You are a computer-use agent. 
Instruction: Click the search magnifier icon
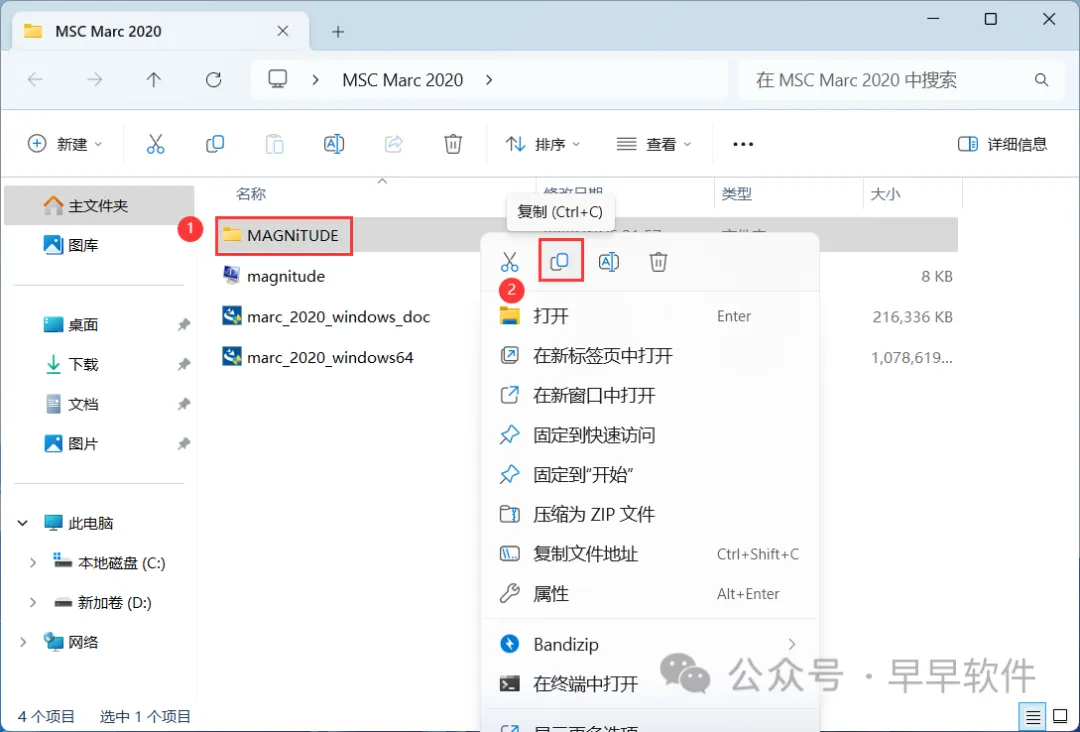[x=1041, y=80]
